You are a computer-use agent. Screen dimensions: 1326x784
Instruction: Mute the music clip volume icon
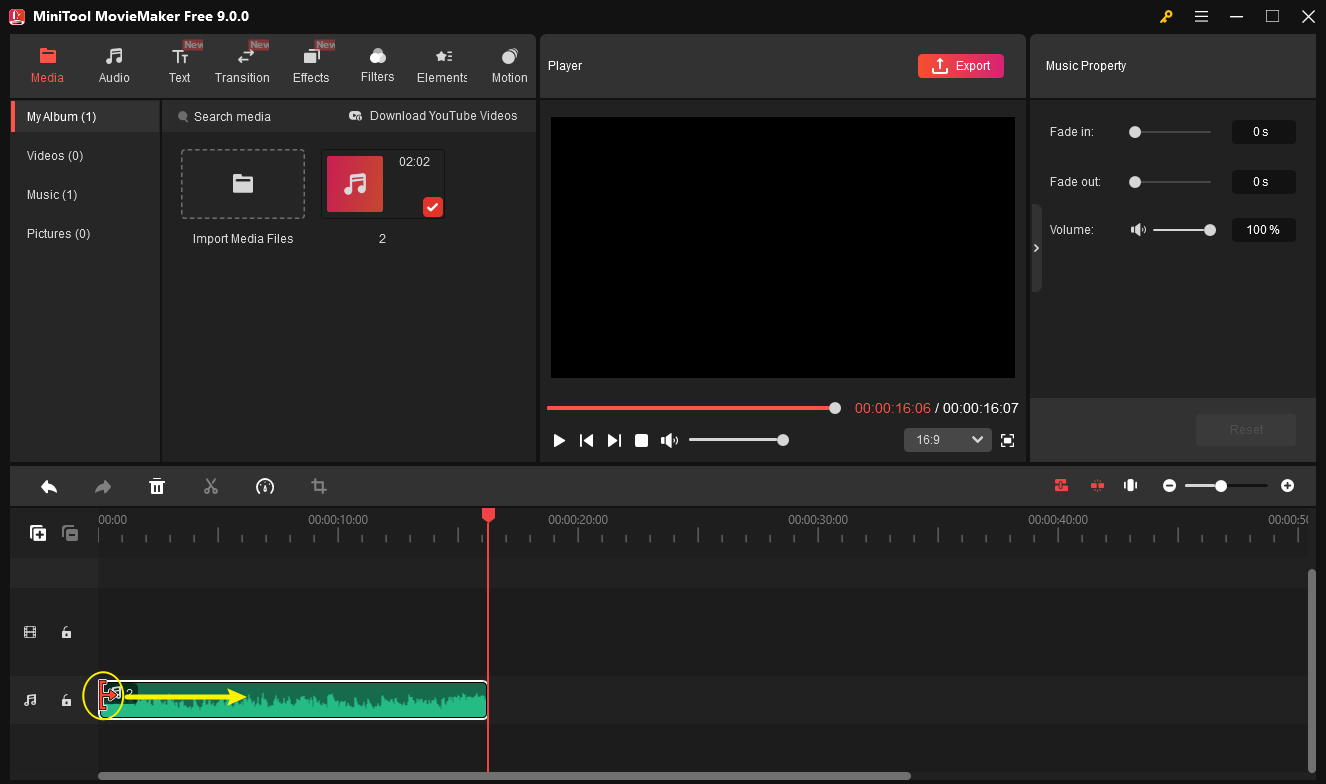pos(1138,230)
